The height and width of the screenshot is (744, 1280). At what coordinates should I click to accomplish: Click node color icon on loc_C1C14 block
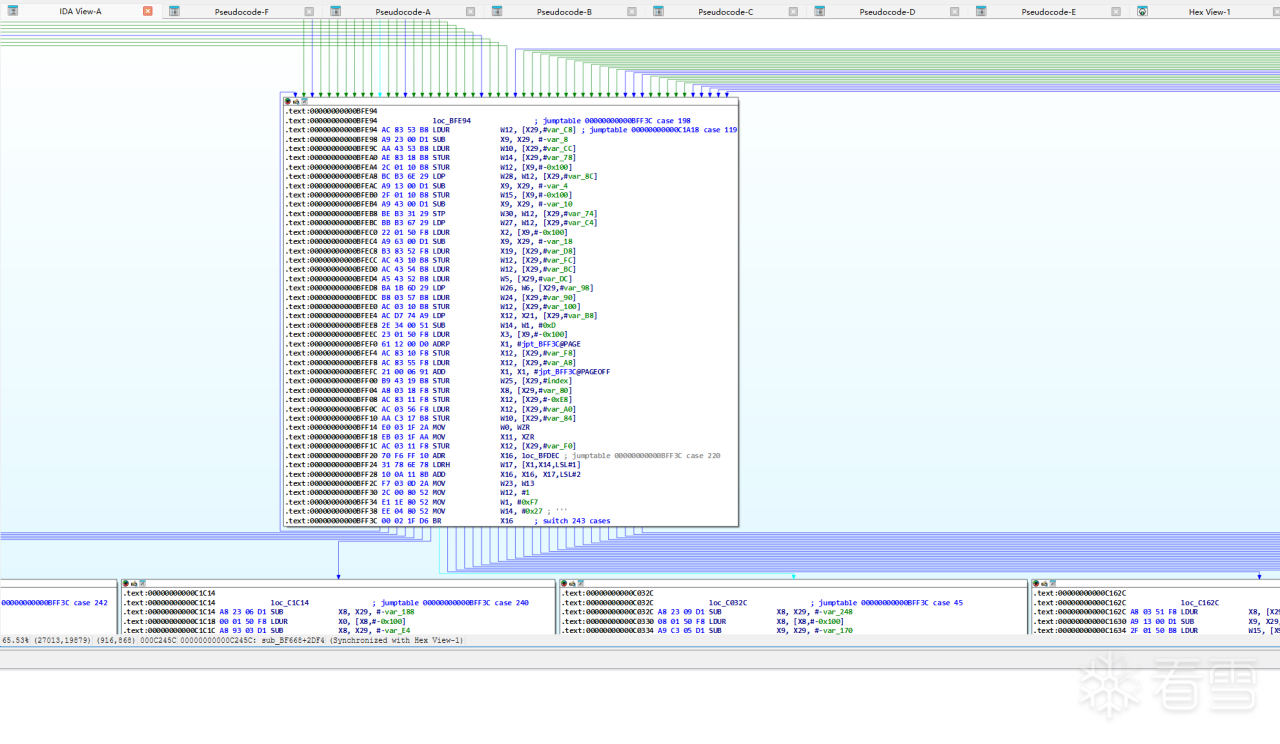pos(127,583)
